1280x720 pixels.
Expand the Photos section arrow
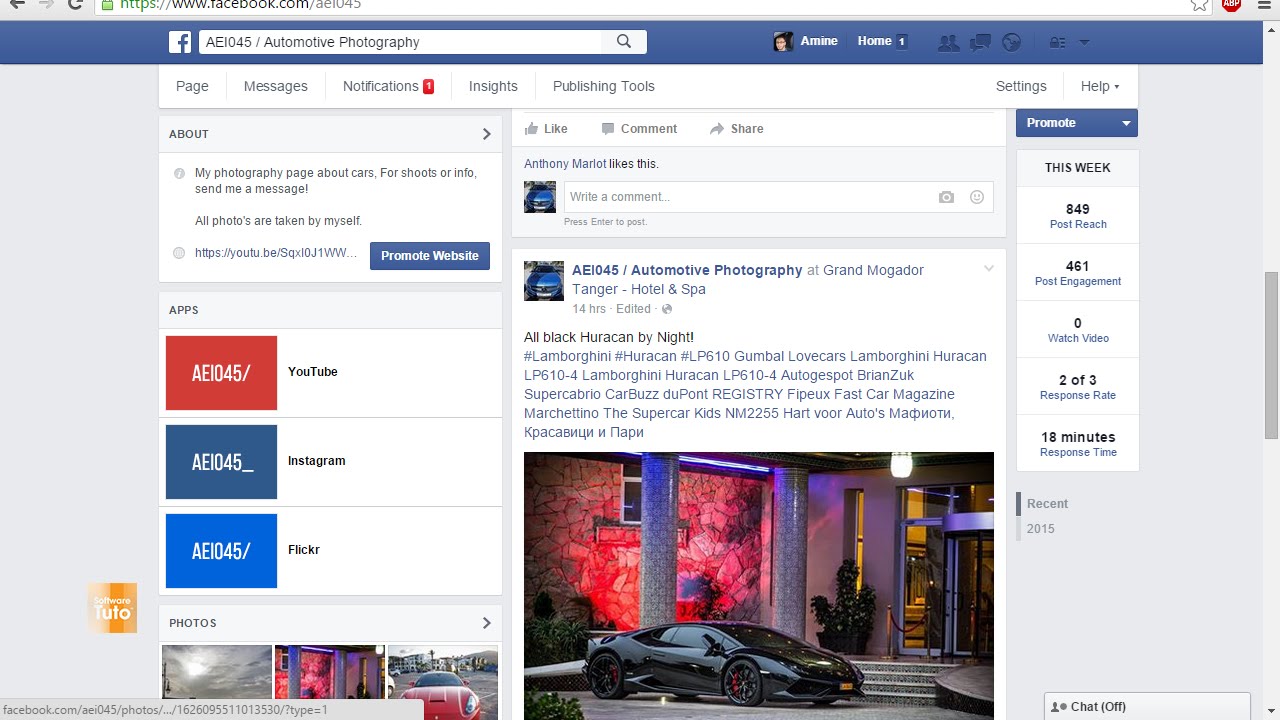click(487, 623)
